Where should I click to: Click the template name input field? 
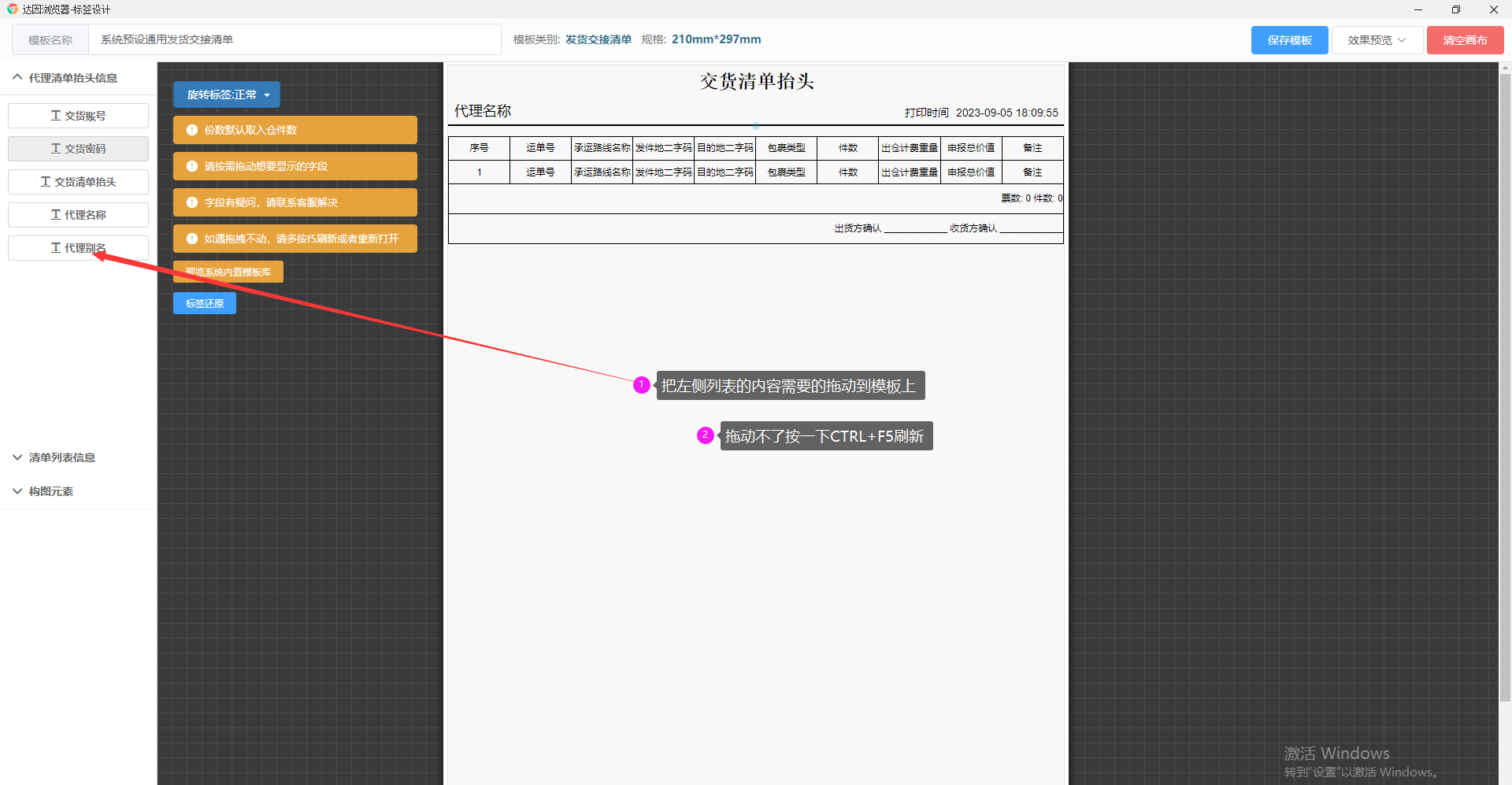[x=294, y=39]
